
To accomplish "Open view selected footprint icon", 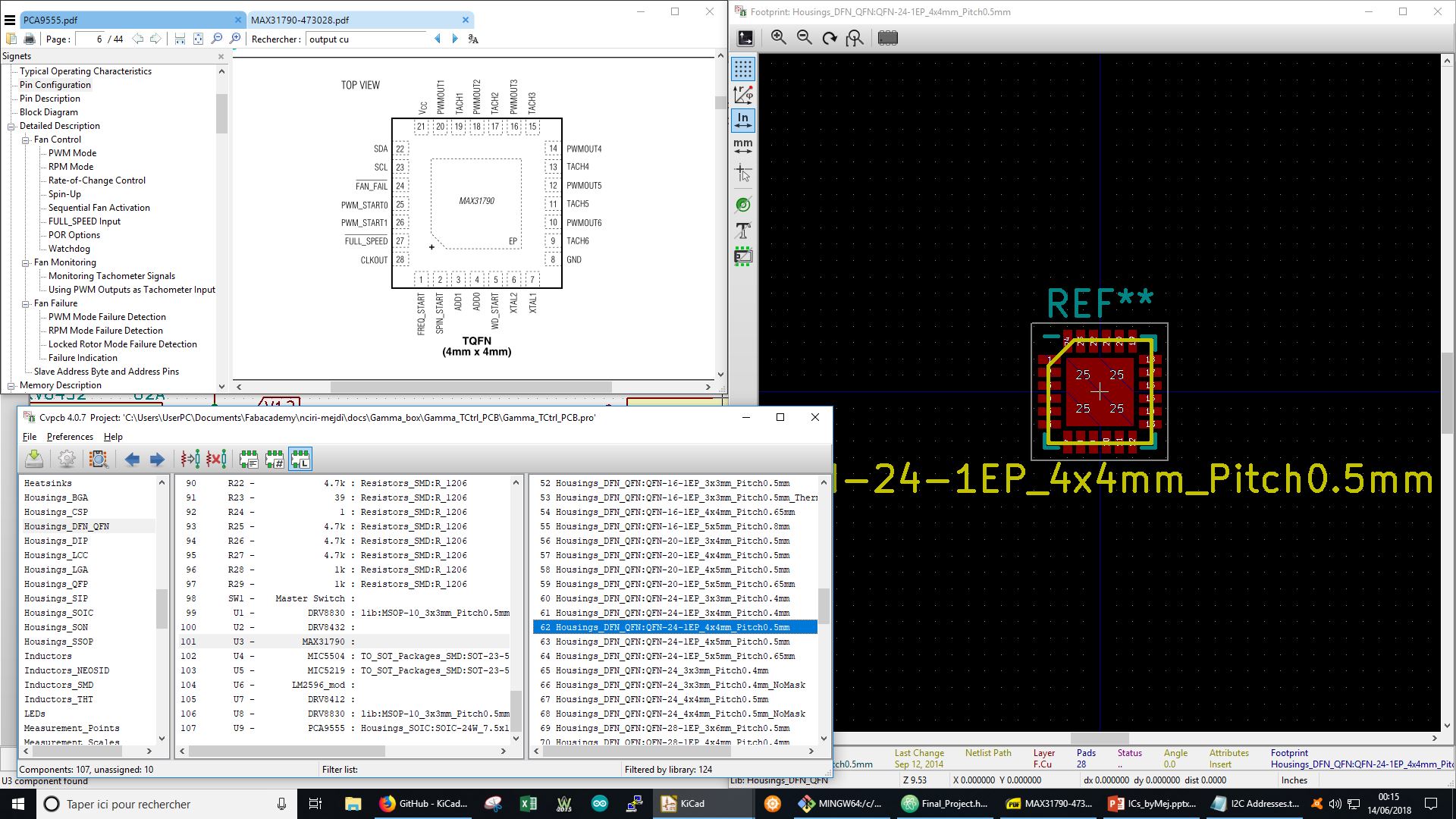I will click(99, 459).
